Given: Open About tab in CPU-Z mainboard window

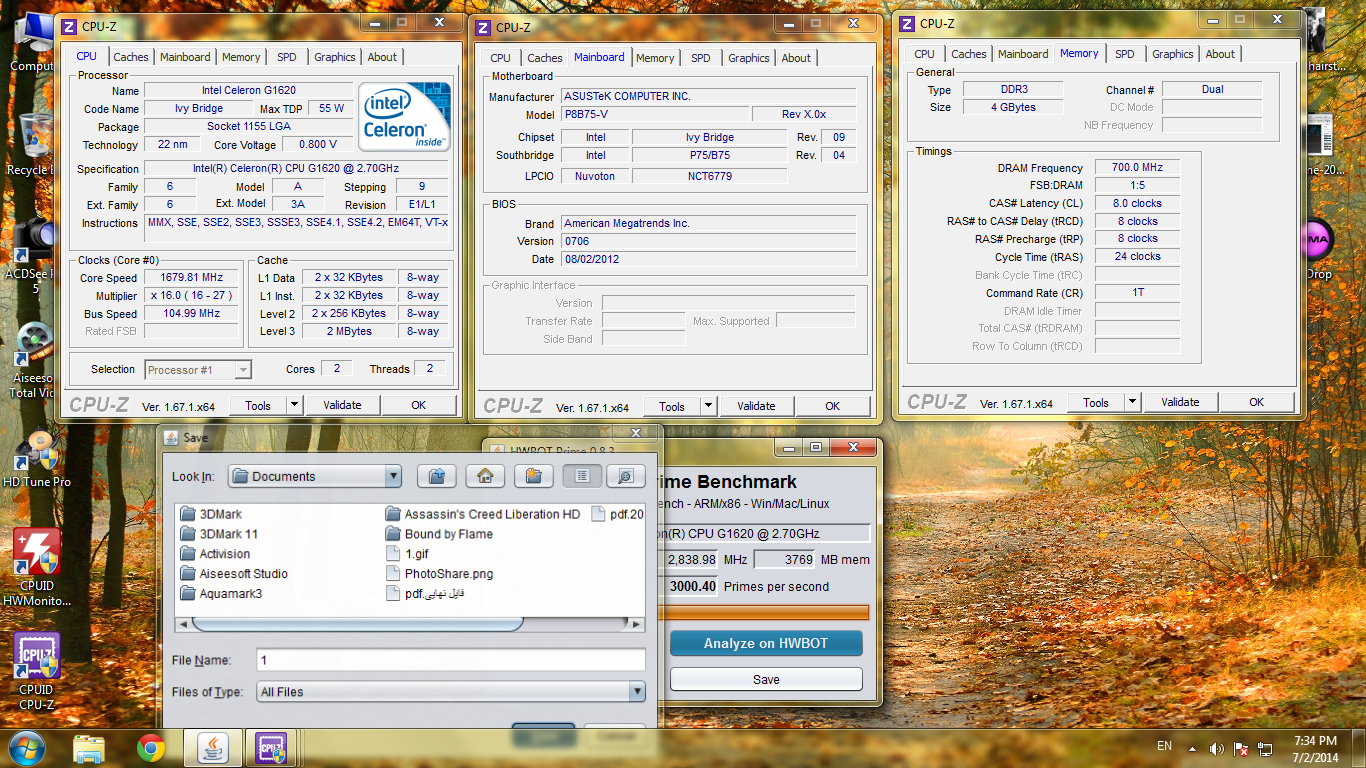Looking at the screenshot, I should (x=796, y=58).
